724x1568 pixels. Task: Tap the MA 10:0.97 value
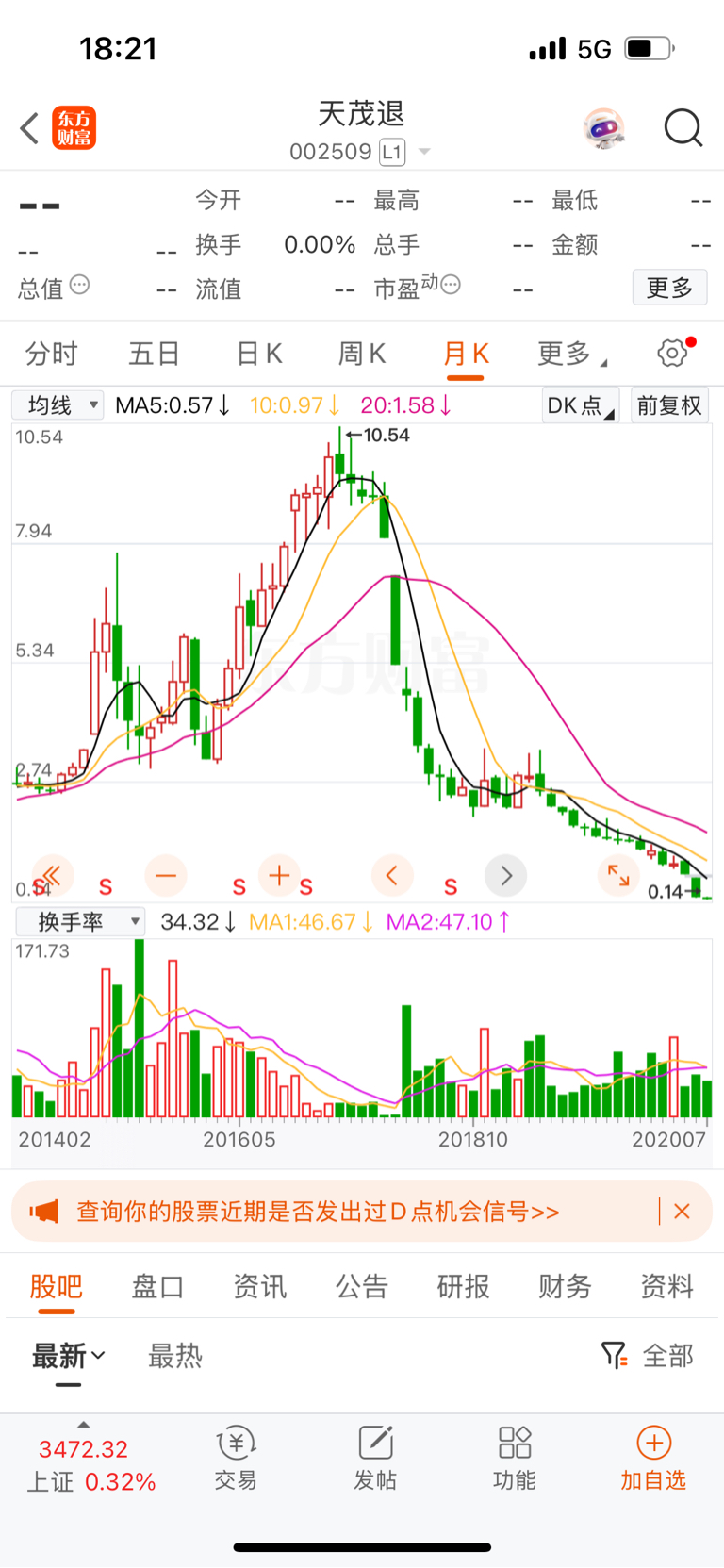pyautogui.click(x=294, y=405)
